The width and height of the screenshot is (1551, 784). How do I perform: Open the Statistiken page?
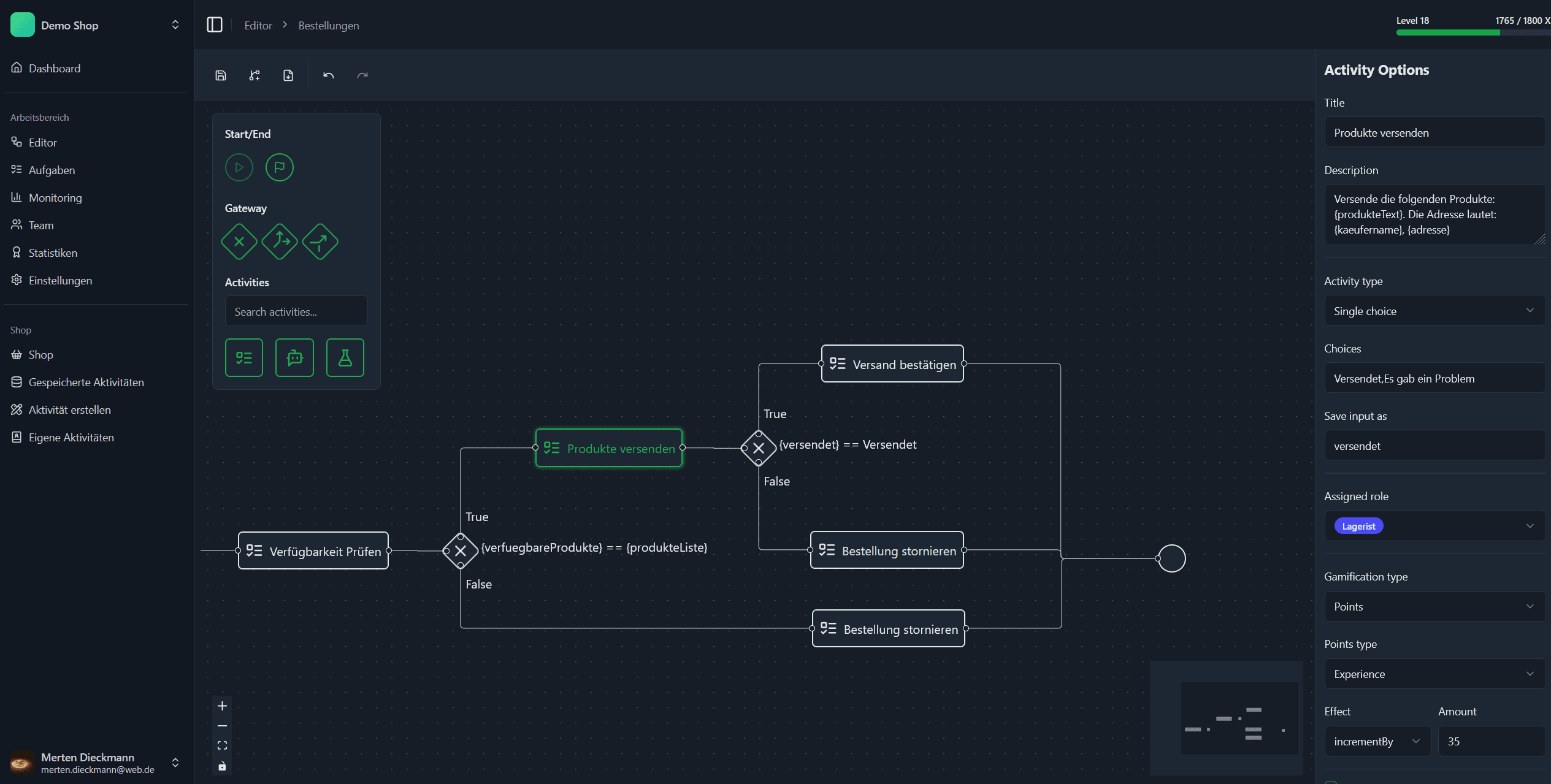tap(53, 253)
